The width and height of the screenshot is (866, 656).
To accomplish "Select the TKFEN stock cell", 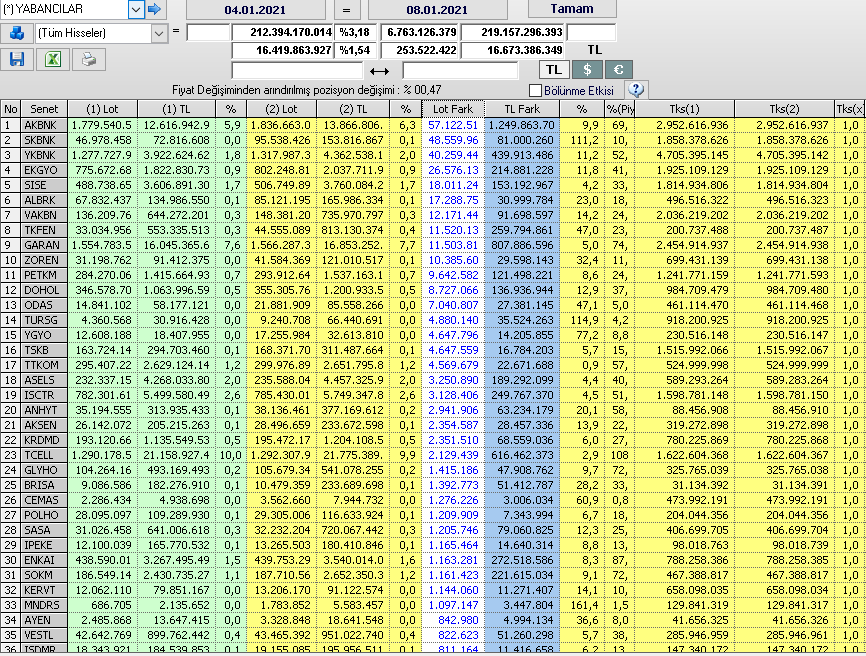I will click(44, 230).
